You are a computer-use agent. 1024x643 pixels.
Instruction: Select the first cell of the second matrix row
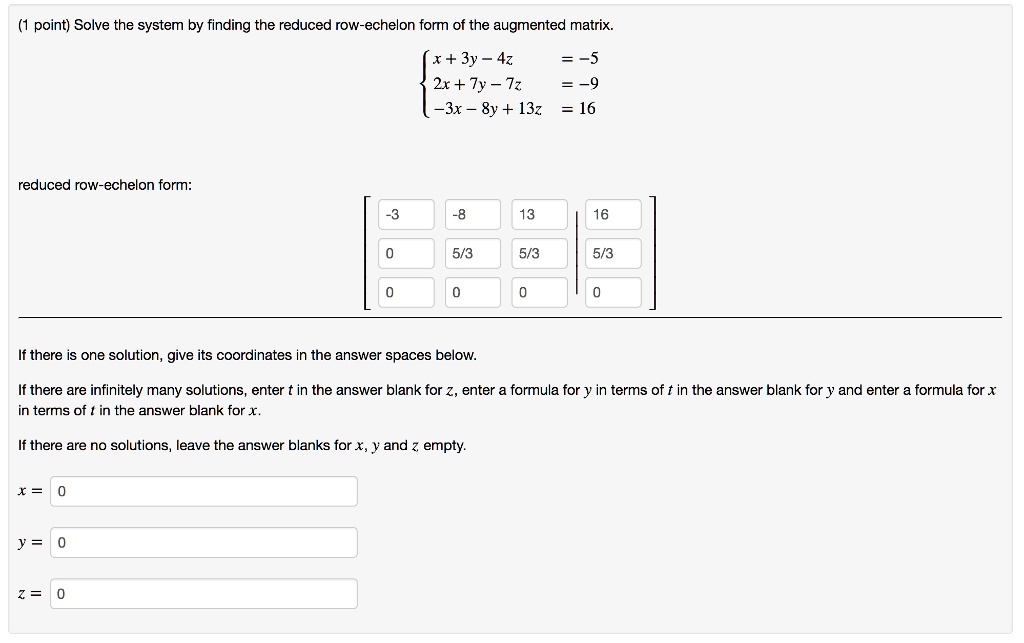point(405,253)
